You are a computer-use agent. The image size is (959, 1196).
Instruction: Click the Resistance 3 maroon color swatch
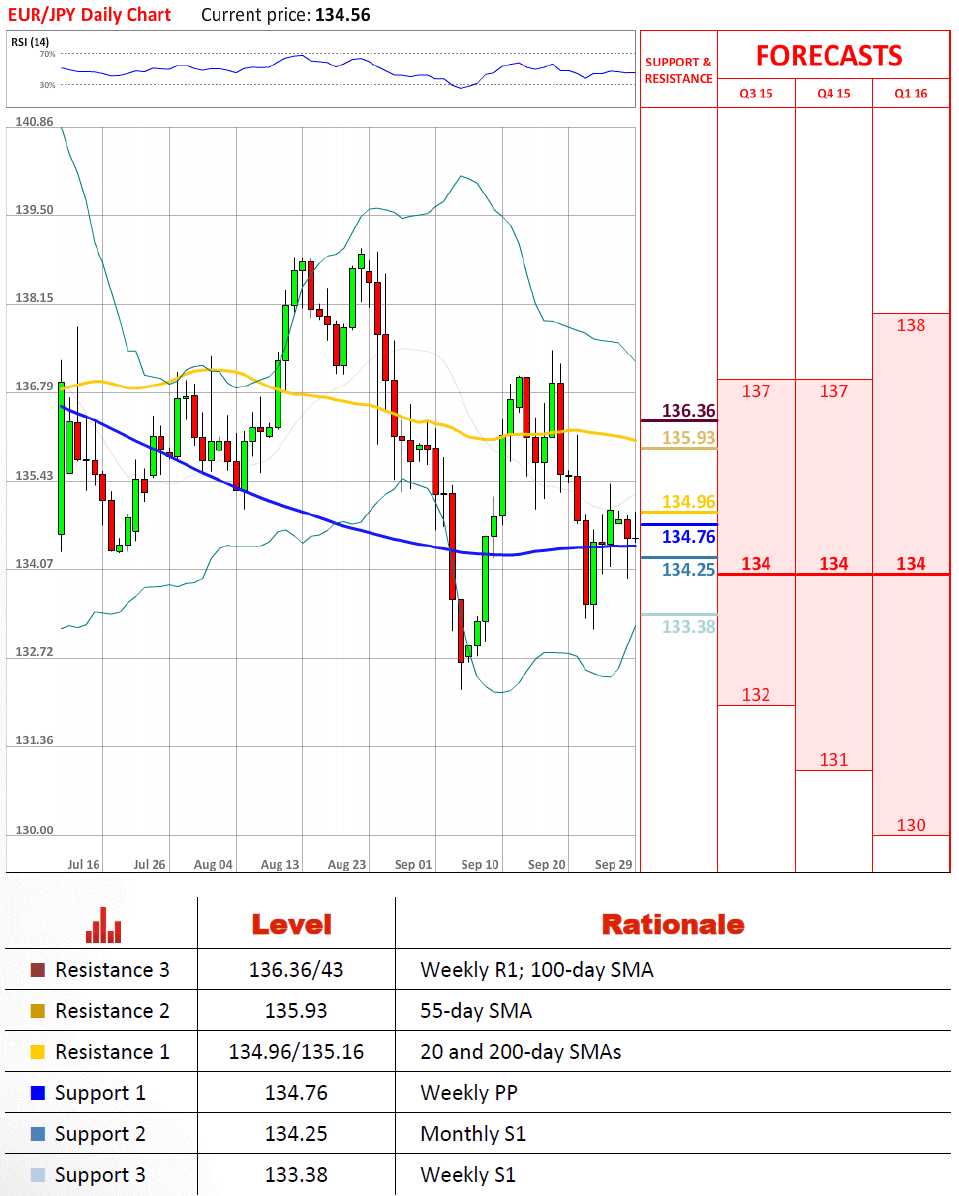[37, 970]
